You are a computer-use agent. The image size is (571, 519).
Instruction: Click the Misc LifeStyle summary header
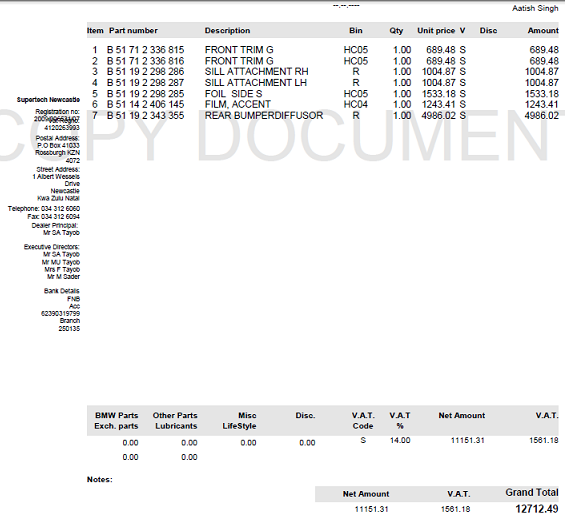coord(240,421)
